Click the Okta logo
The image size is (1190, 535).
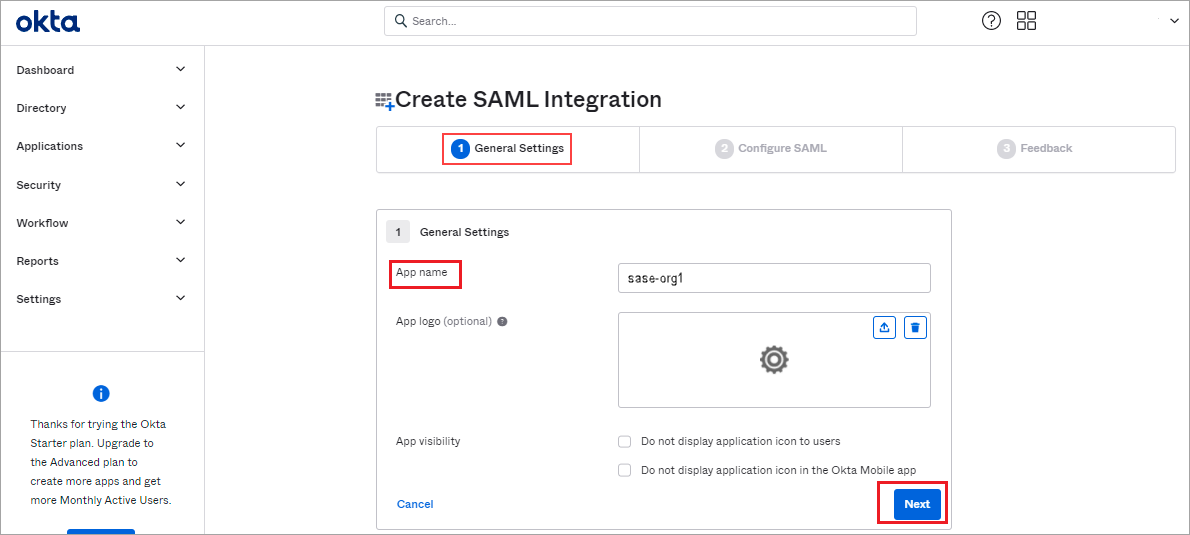pos(47,21)
